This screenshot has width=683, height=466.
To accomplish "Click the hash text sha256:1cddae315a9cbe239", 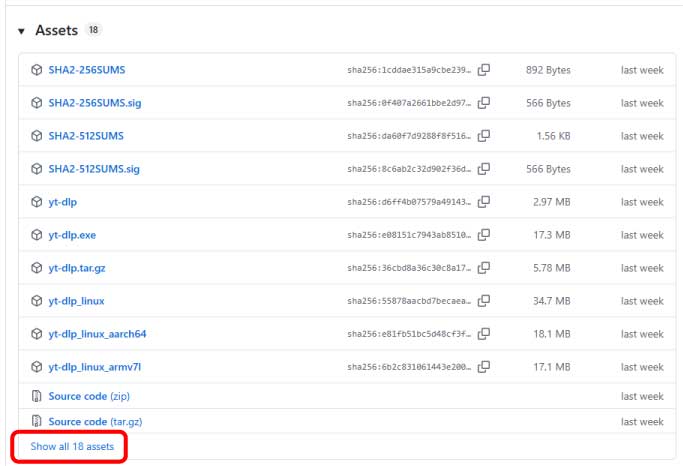I will [x=409, y=70].
